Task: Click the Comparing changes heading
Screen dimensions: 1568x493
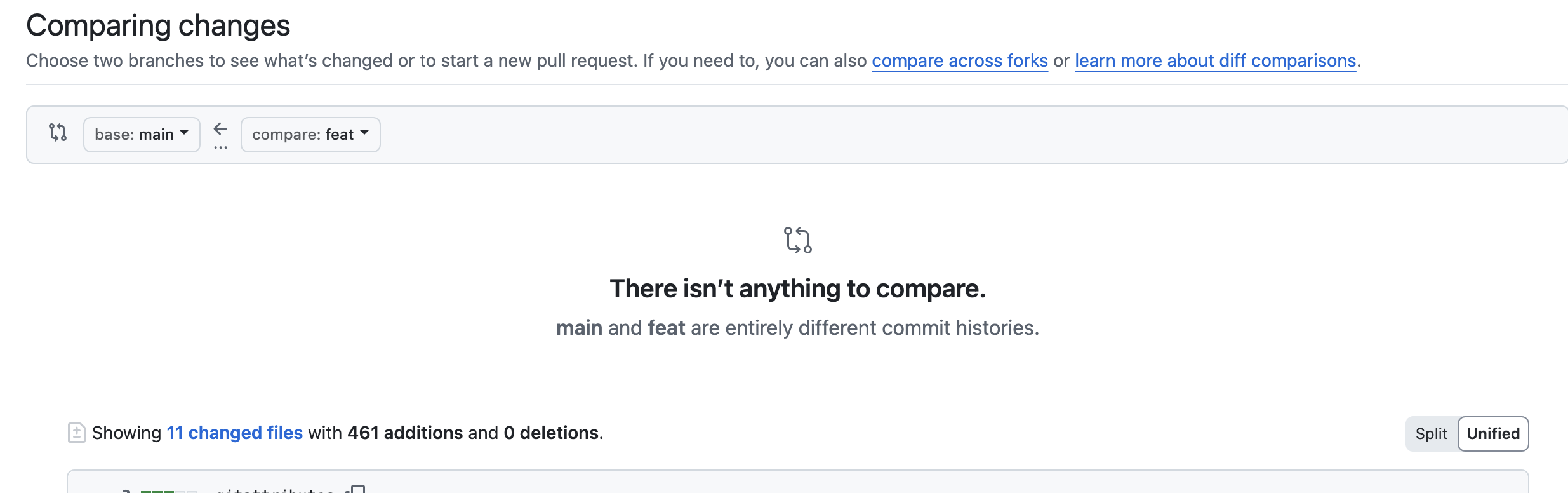Action: (158, 25)
